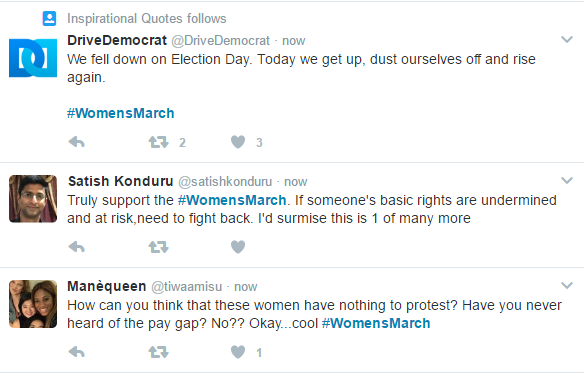The width and height of the screenshot is (584, 375).
Task: Open more options chevron on Satish Konduru tweet
Action: [566, 181]
